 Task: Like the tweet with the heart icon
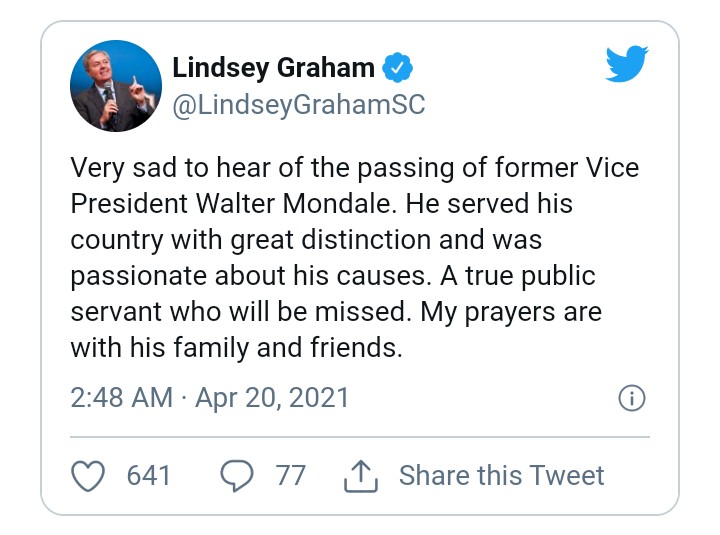(90, 476)
